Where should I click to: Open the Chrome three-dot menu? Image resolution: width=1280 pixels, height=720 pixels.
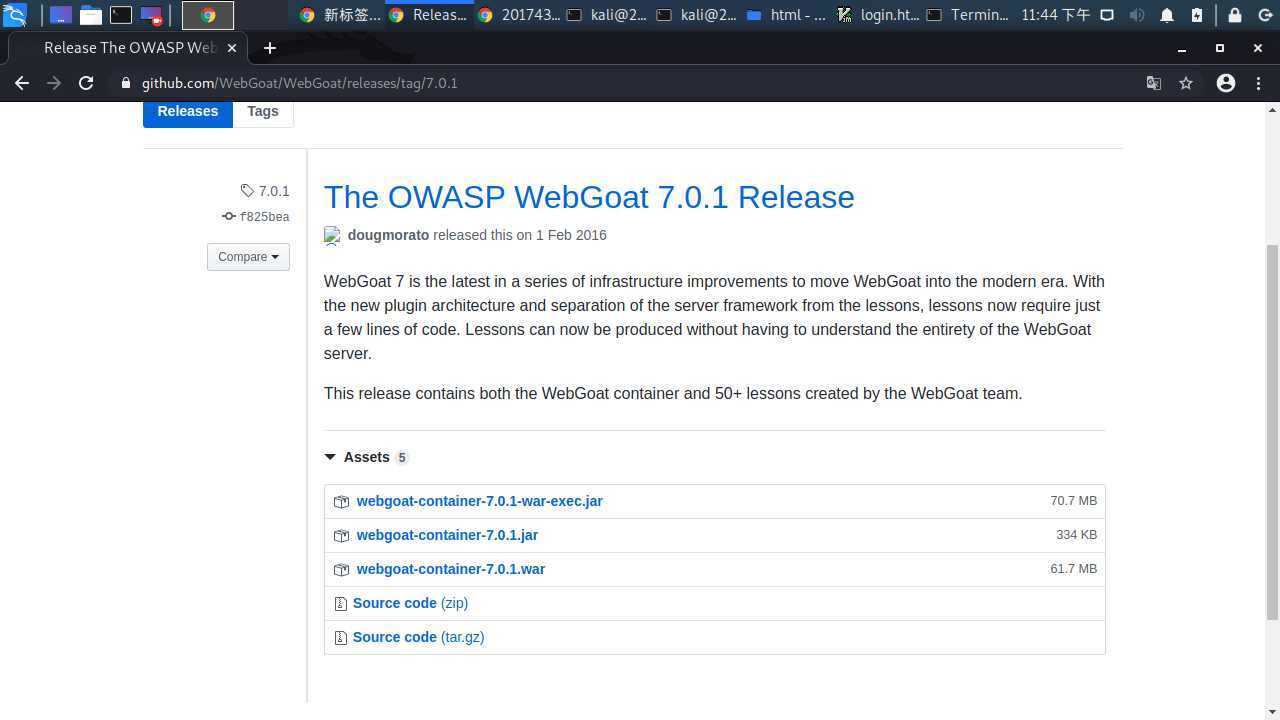1258,83
